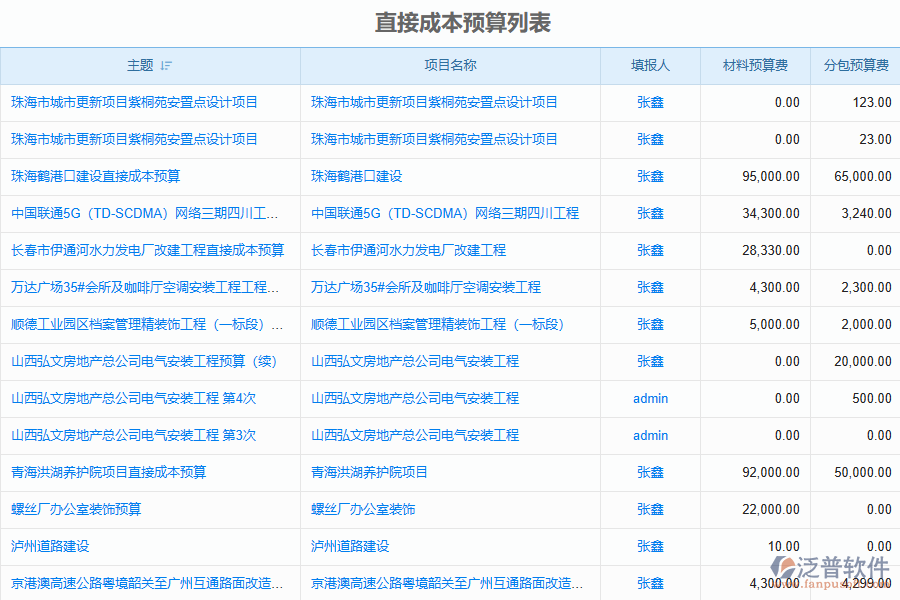
Task: Open project 万达广场35#会所及咖啡厅空调安装工程
Action: pyautogui.click(x=426, y=287)
